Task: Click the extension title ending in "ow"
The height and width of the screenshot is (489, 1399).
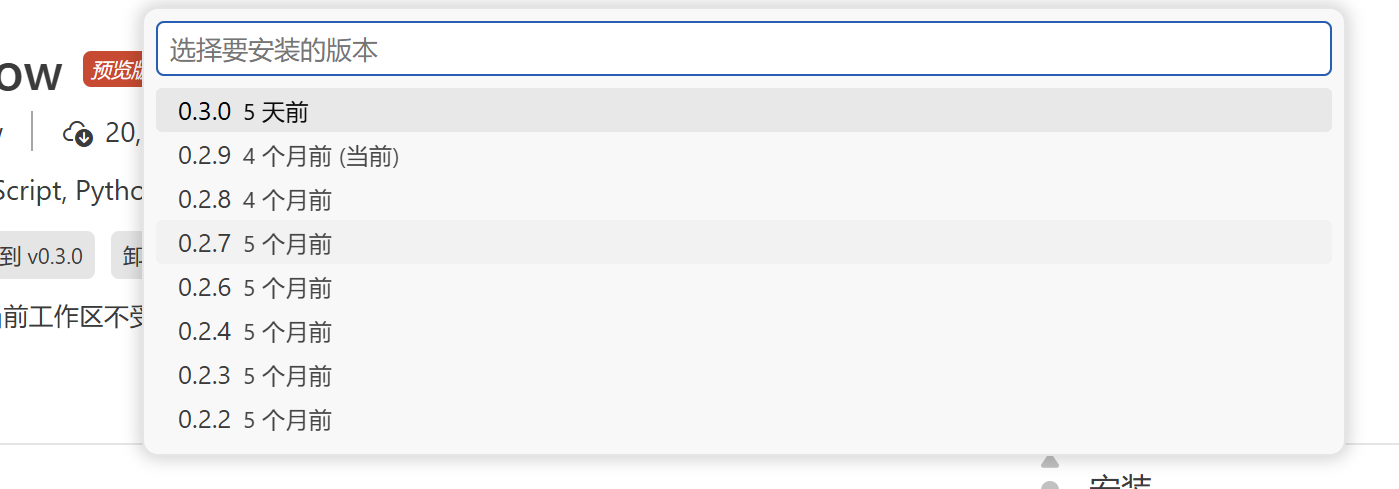Action: coord(30,73)
